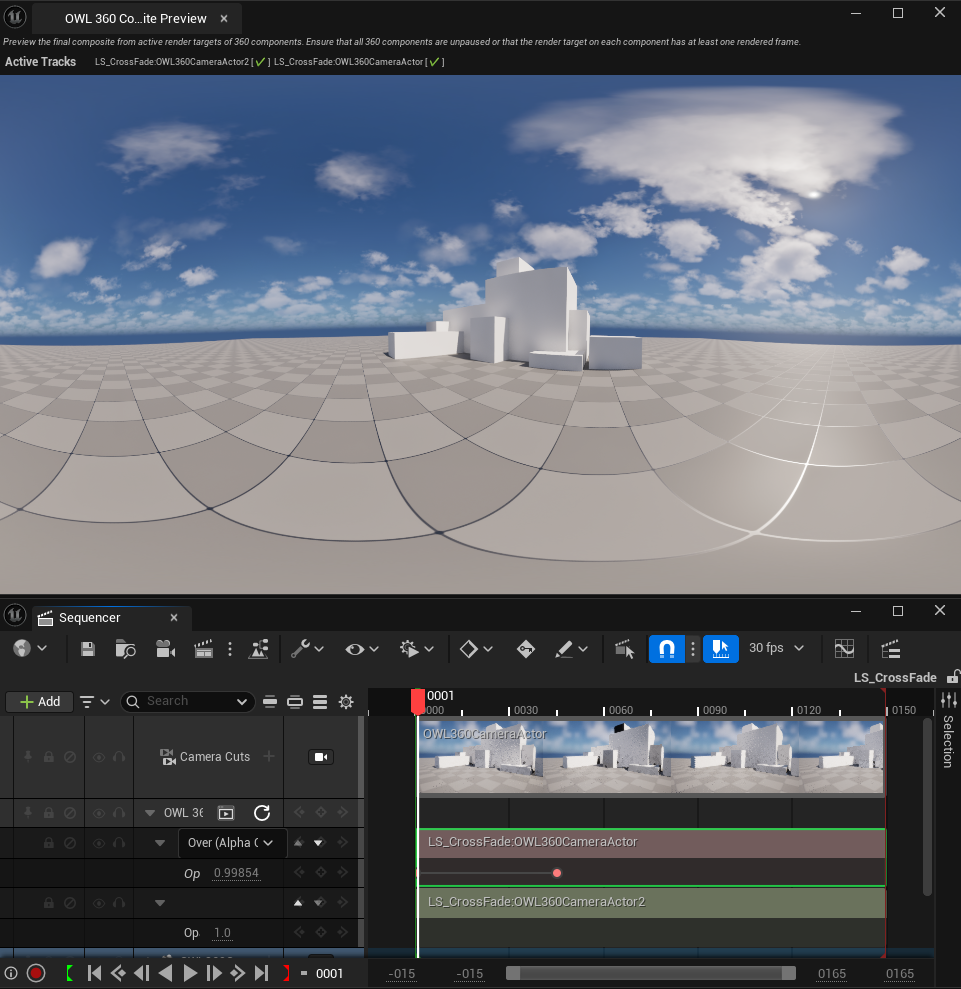Click the green Add track button
The width and height of the screenshot is (961, 989).
(x=40, y=702)
